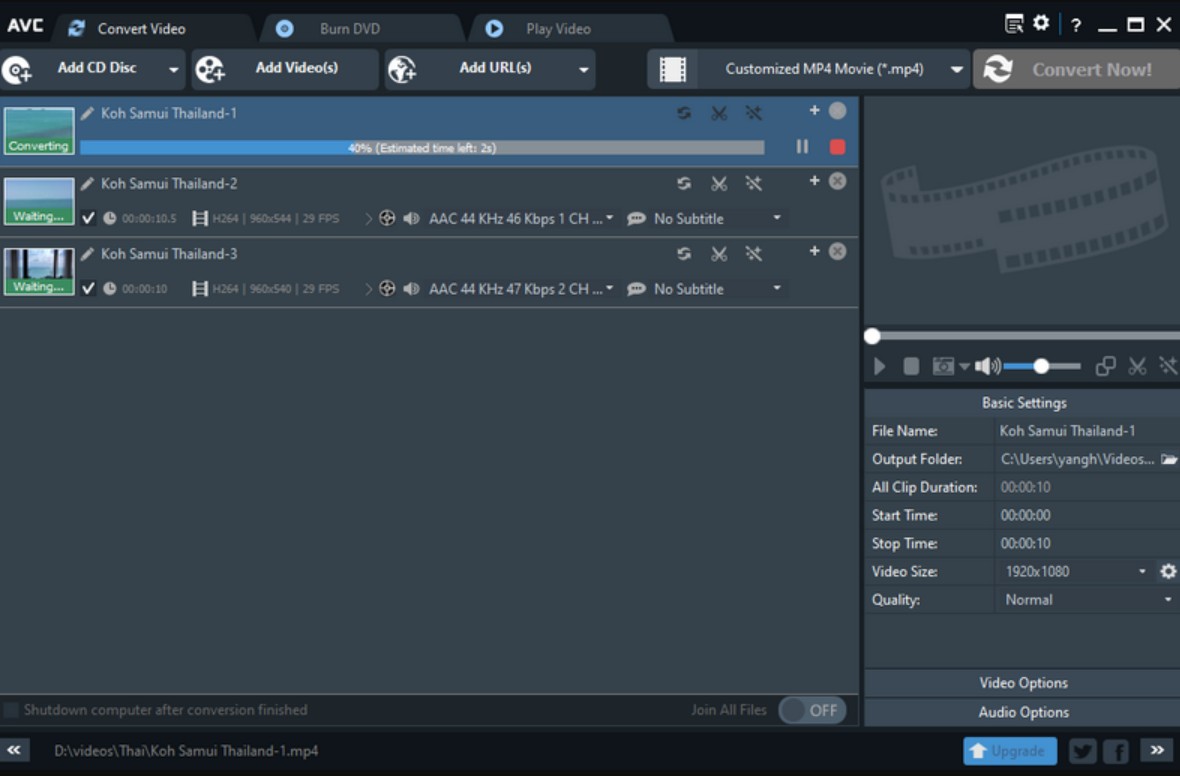1180x776 pixels.
Task: Stop the preview playback
Action: click(911, 367)
